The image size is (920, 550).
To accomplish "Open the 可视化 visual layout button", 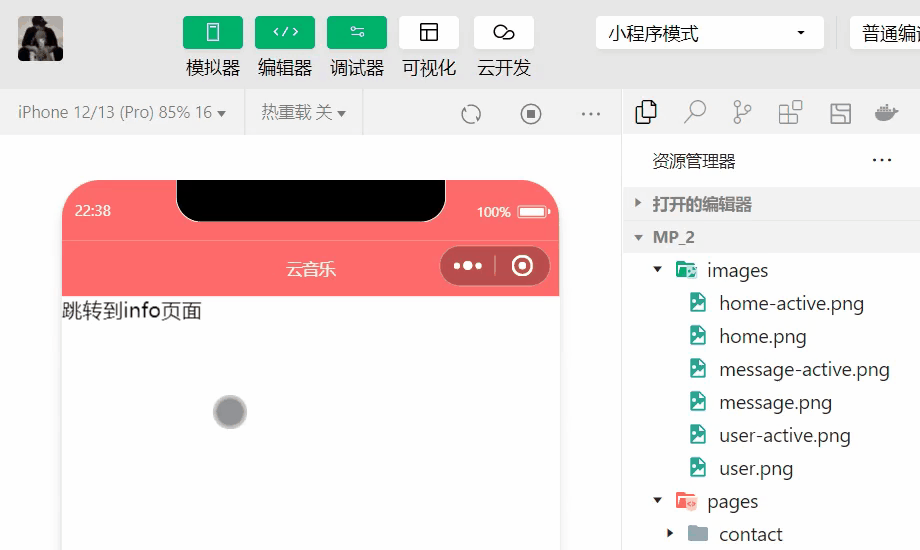I will click(429, 32).
